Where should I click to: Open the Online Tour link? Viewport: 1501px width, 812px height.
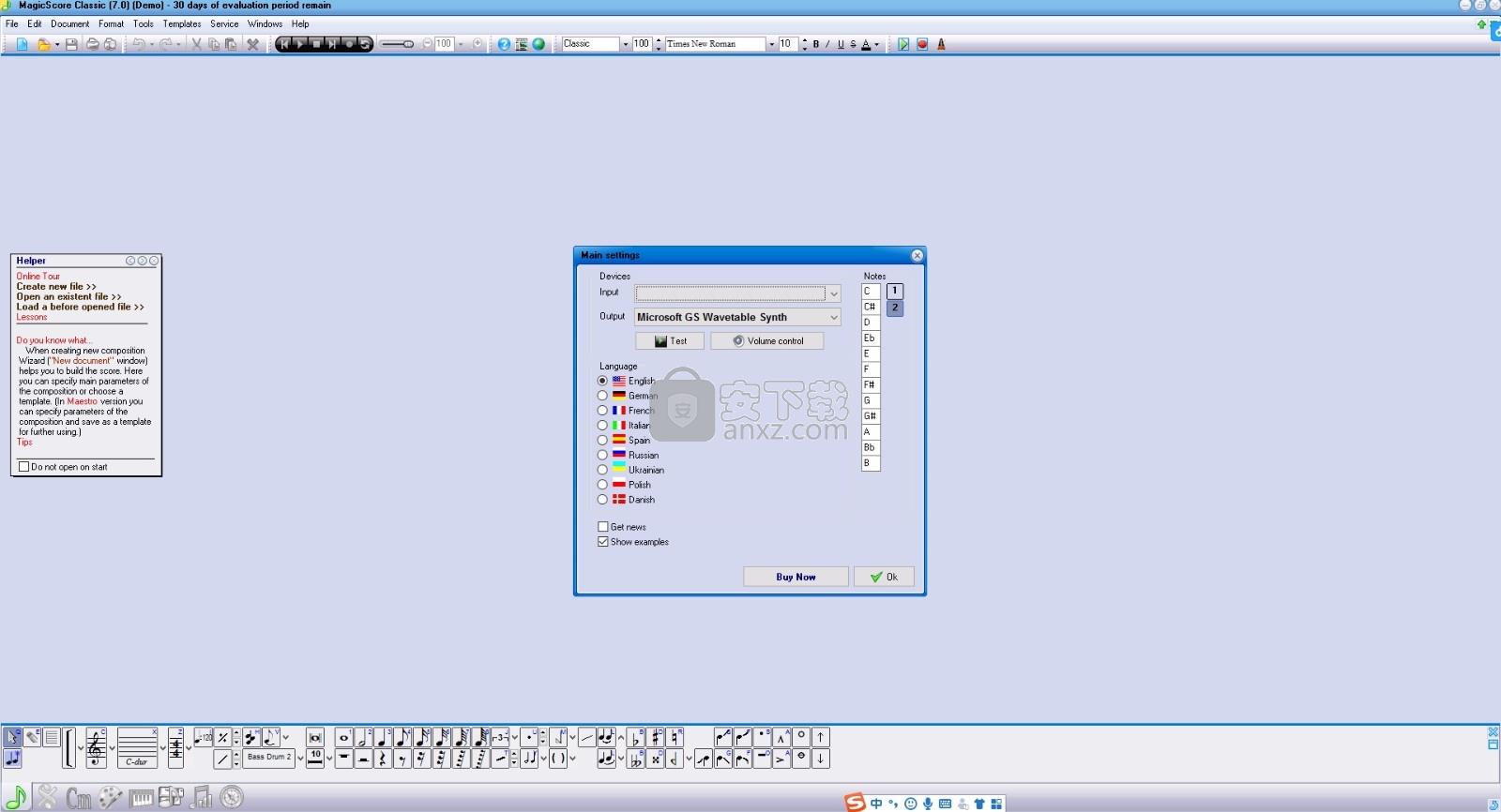38,277
